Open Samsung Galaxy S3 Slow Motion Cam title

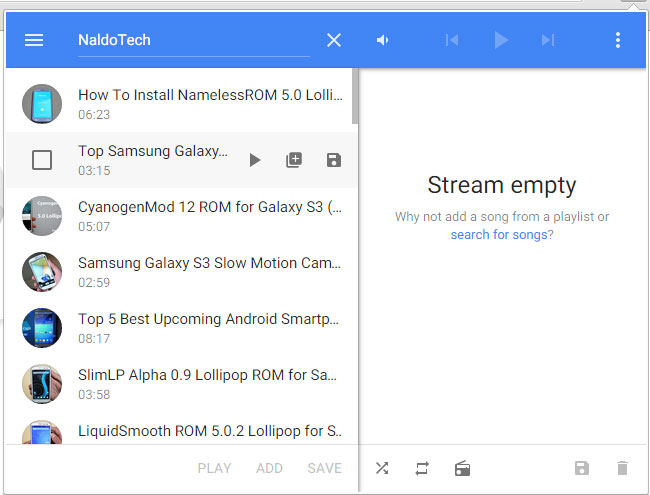(x=209, y=263)
